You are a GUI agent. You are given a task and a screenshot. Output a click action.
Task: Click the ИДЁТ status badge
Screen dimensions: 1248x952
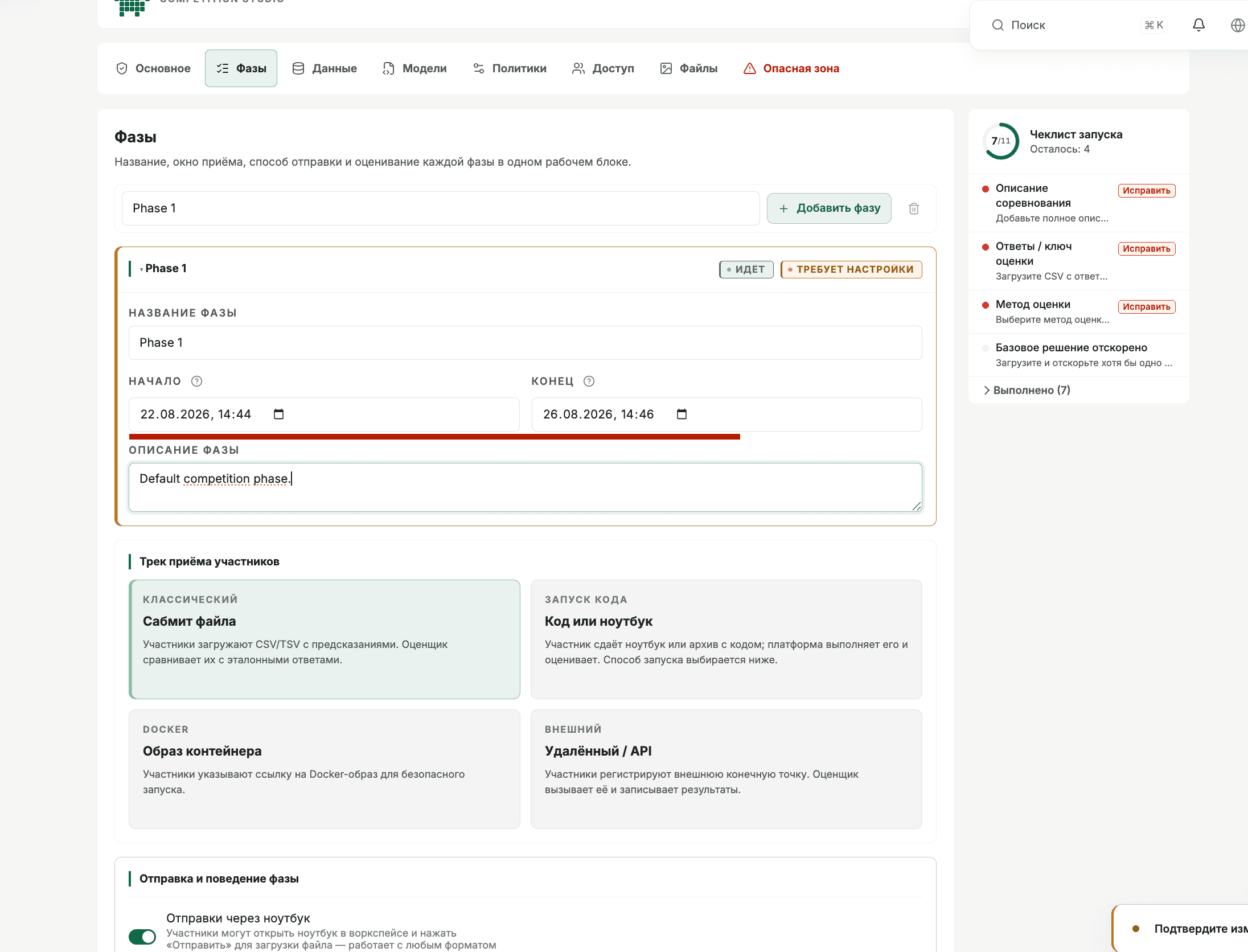[x=746, y=269]
